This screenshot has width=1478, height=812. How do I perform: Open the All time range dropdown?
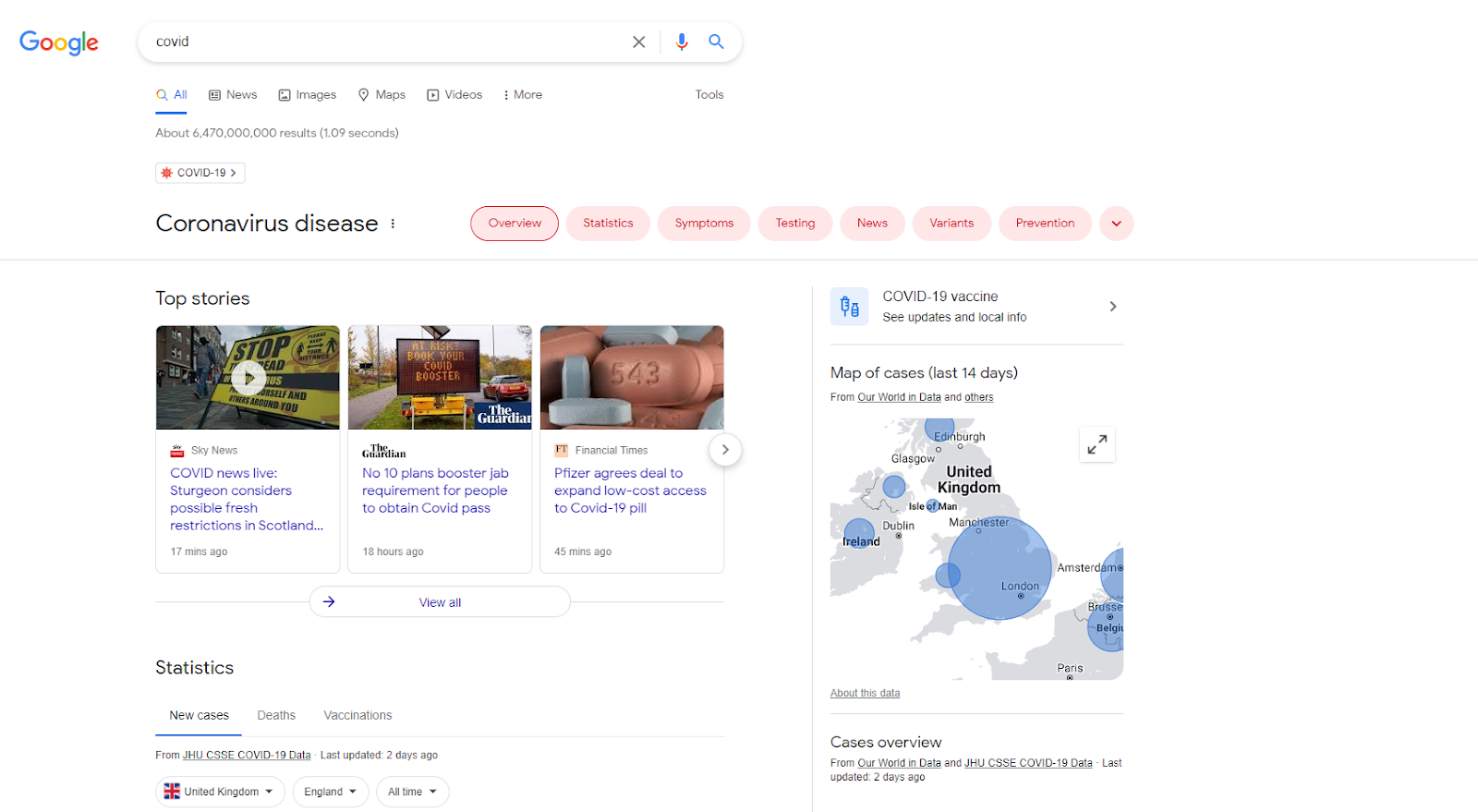(x=412, y=792)
